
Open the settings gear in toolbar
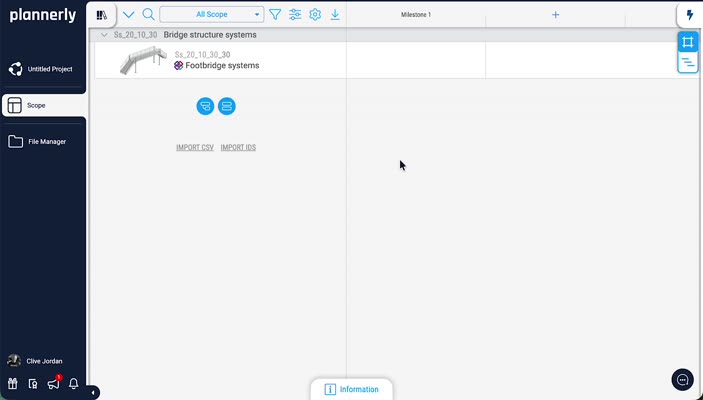315,14
